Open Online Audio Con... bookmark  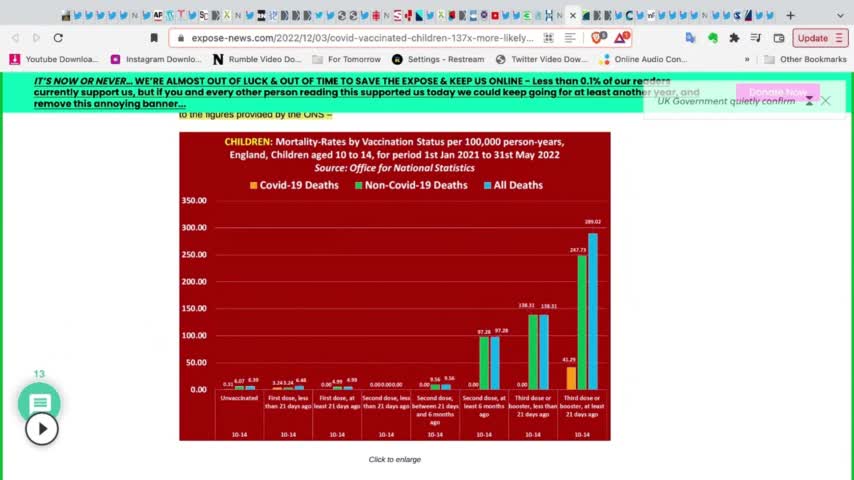coord(643,59)
